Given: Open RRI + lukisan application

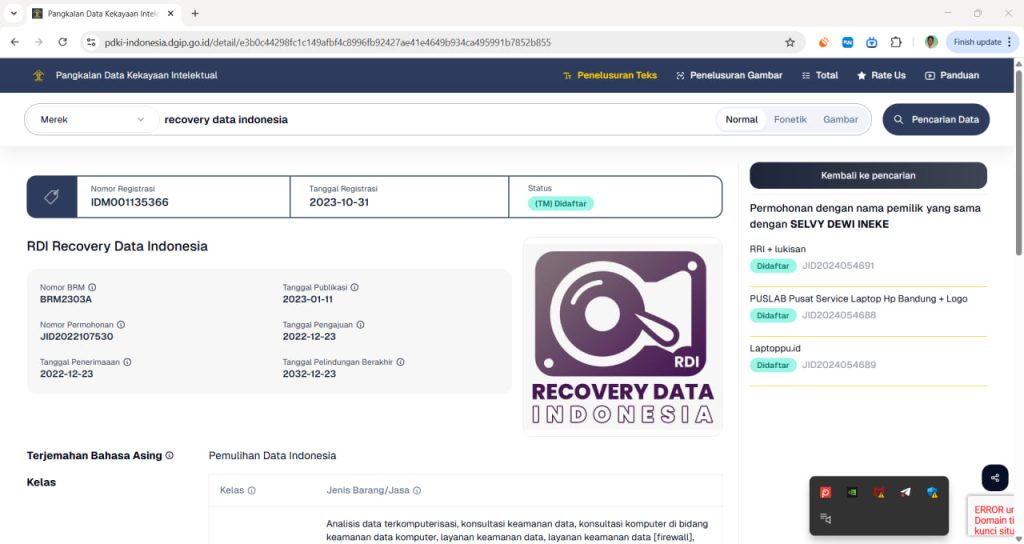Looking at the screenshot, I should pos(777,249).
